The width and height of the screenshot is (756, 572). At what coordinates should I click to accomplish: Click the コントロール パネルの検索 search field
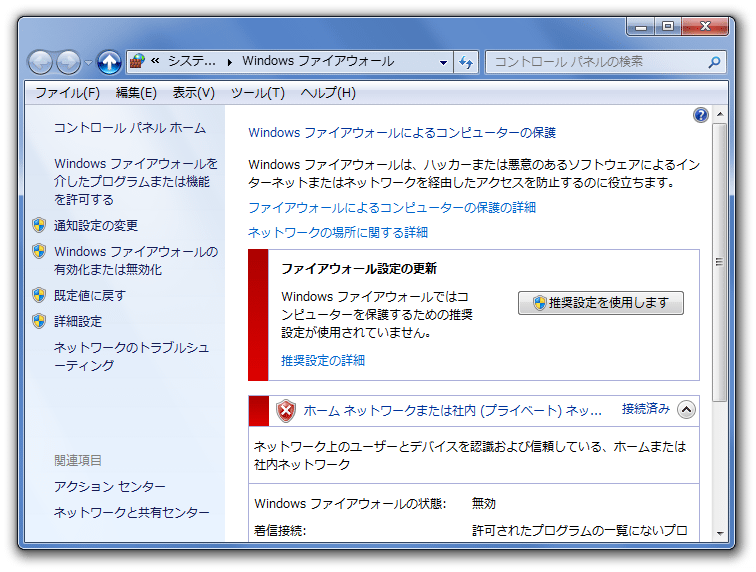coord(606,62)
